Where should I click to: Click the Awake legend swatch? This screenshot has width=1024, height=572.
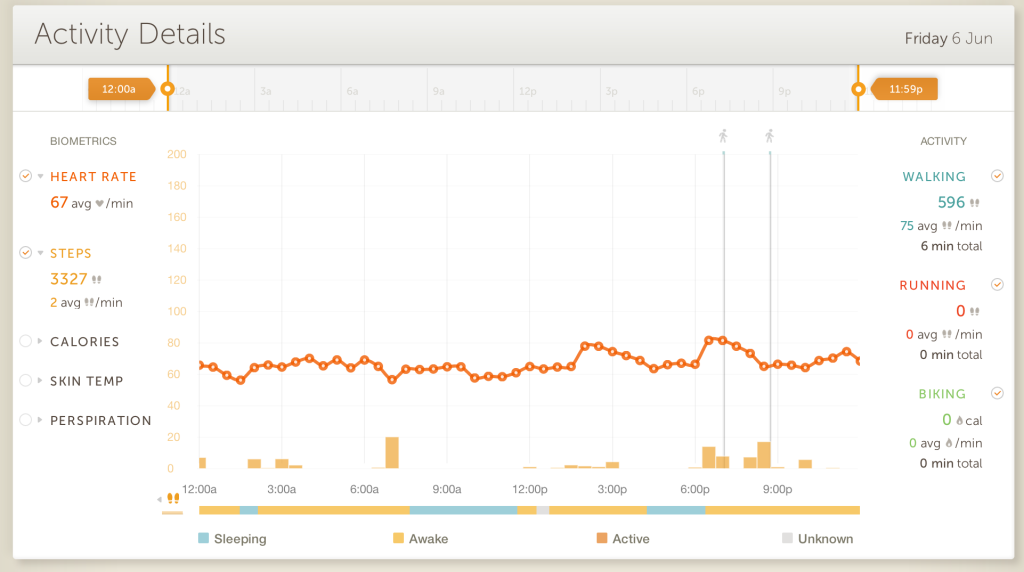(398, 538)
